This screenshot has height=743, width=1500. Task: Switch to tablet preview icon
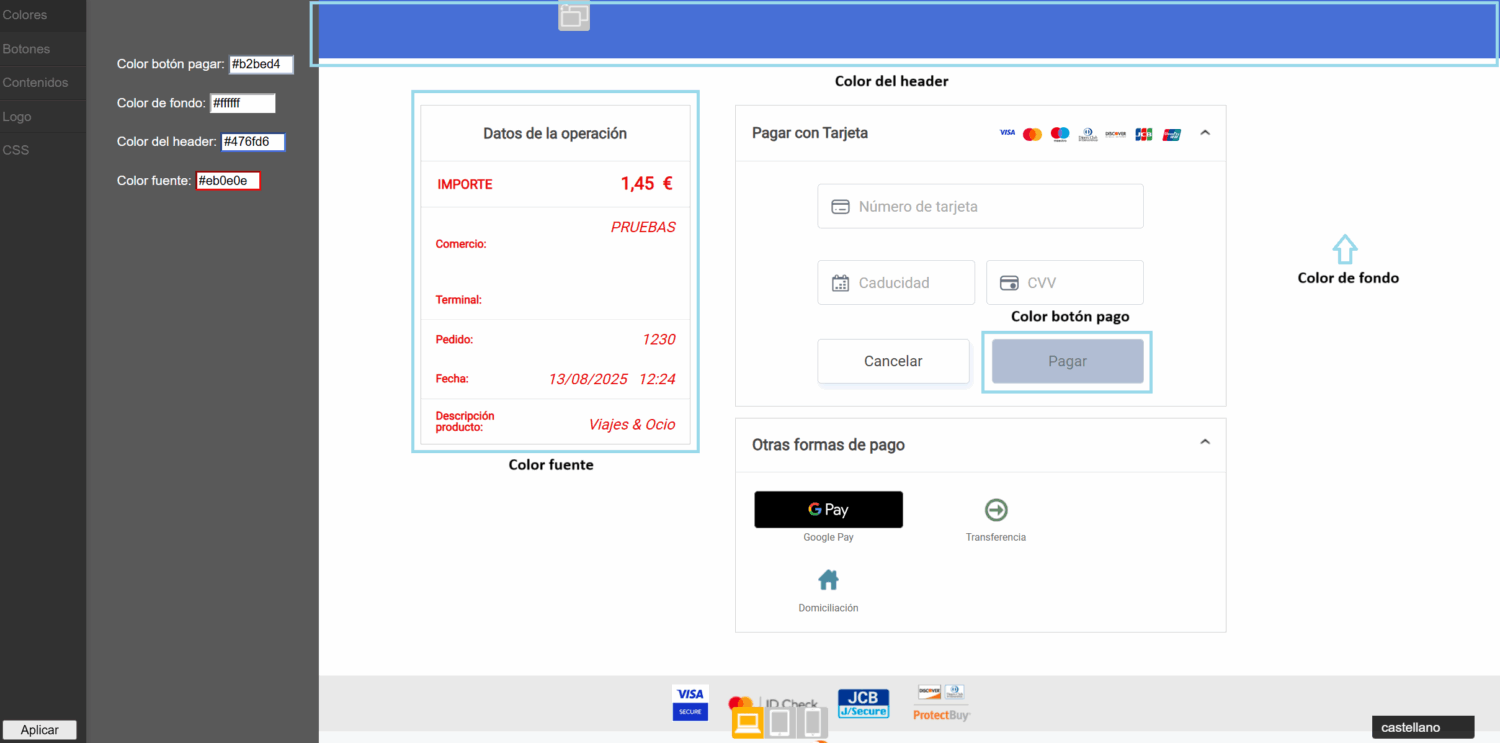tap(780, 722)
